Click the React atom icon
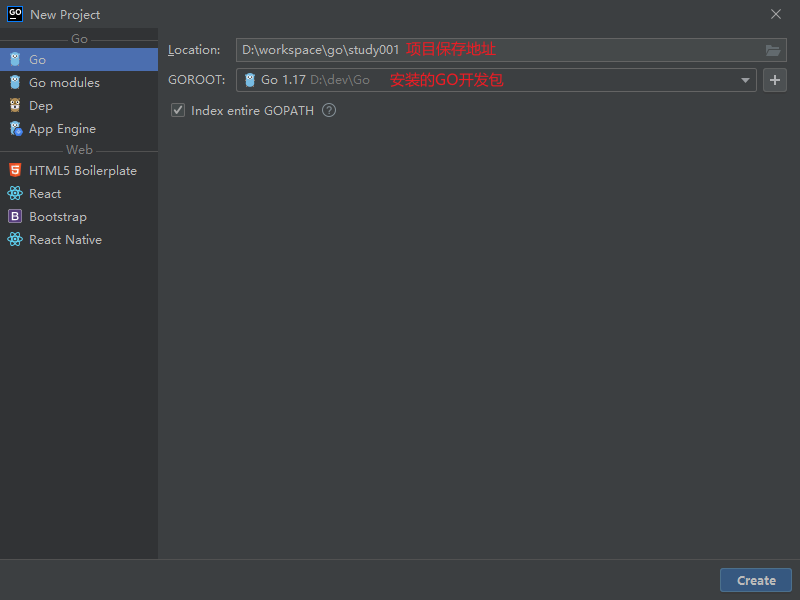 pos(15,193)
